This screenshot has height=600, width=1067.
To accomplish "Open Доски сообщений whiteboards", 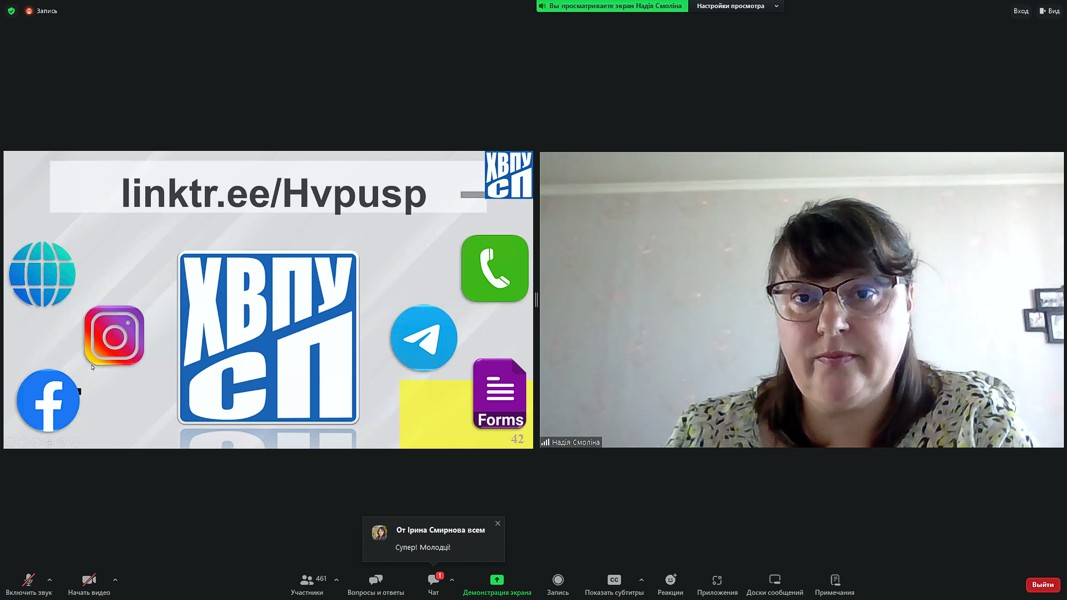I will [774, 584].
